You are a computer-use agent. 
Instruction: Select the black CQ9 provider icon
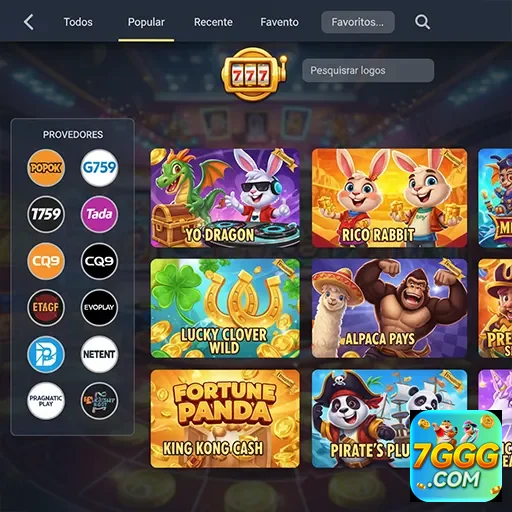pyautogui.click(x=99, y=261)
